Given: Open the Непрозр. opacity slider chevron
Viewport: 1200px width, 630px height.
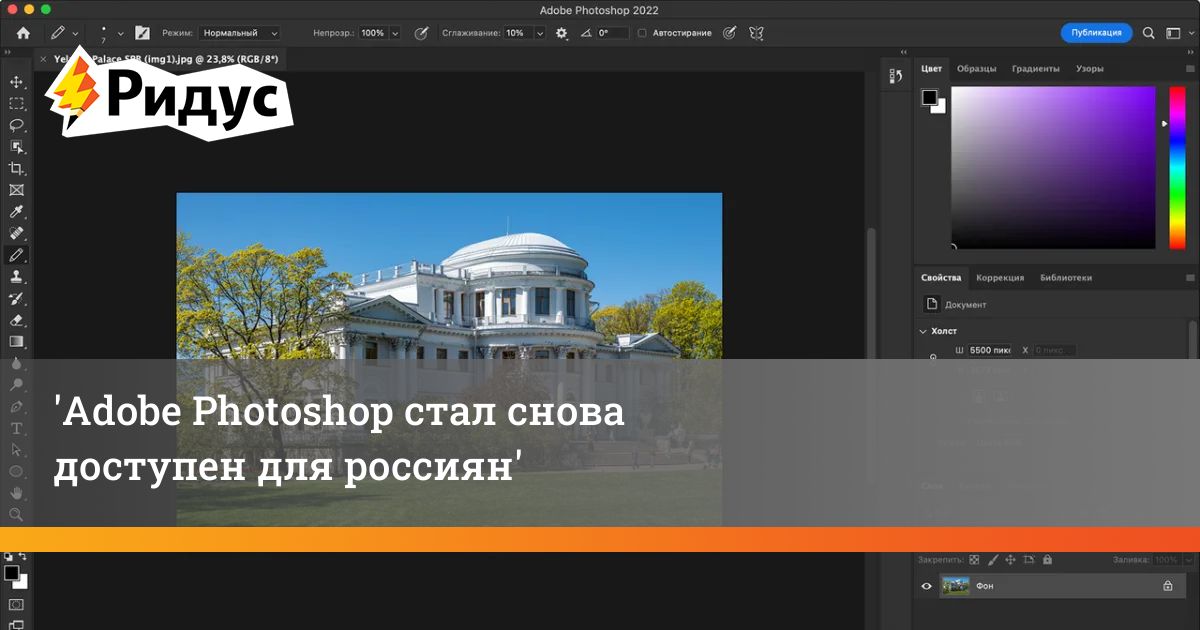Looking at the screenshot, I should click(x=395, y=33).
